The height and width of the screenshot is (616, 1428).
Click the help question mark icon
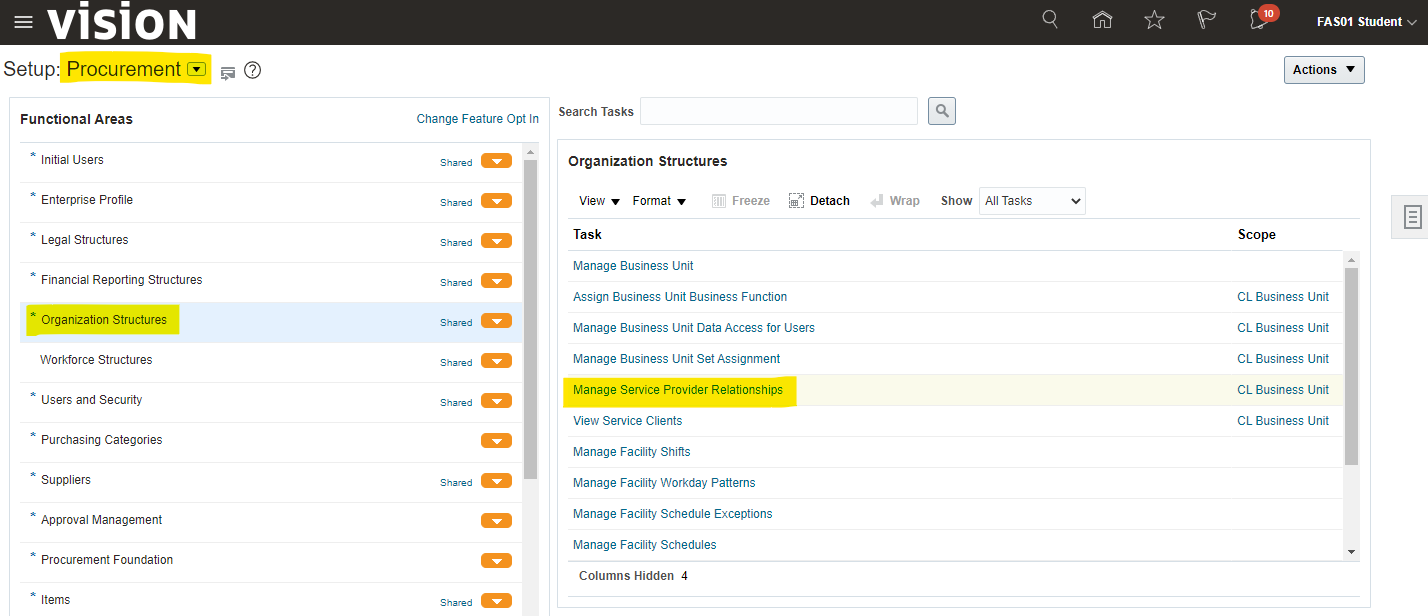point(252,70)
